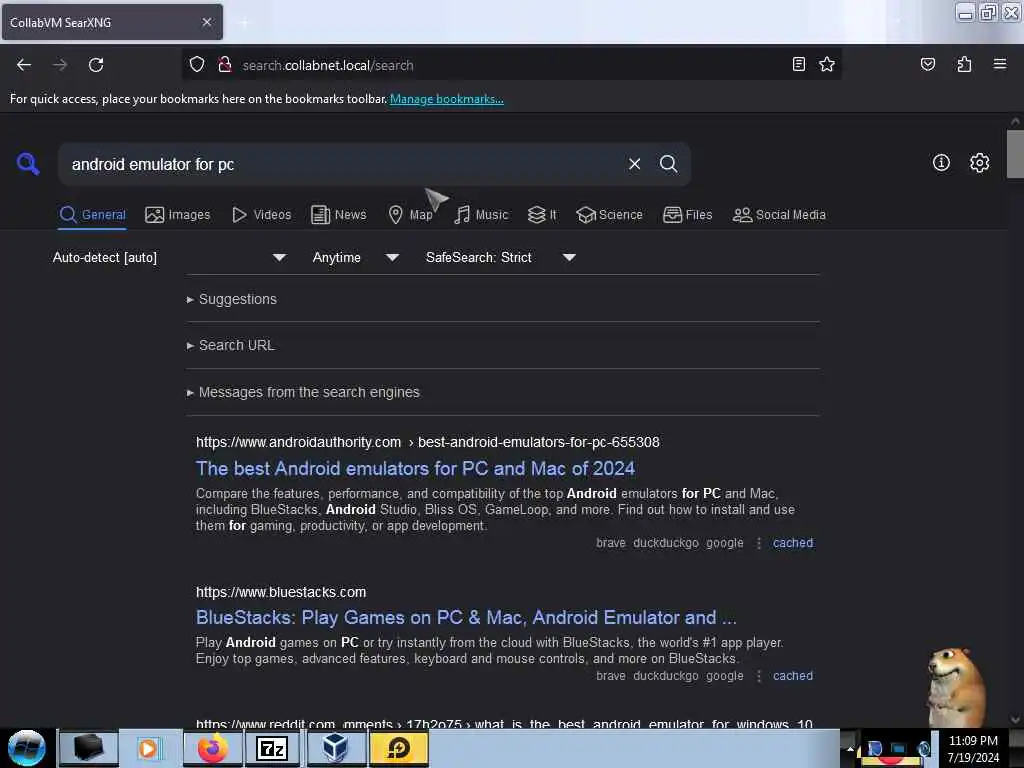Open the yellow circular-arrow taskbar icon
The height and width of the screenshot is (768, 1024).
(x=399, y=748)
